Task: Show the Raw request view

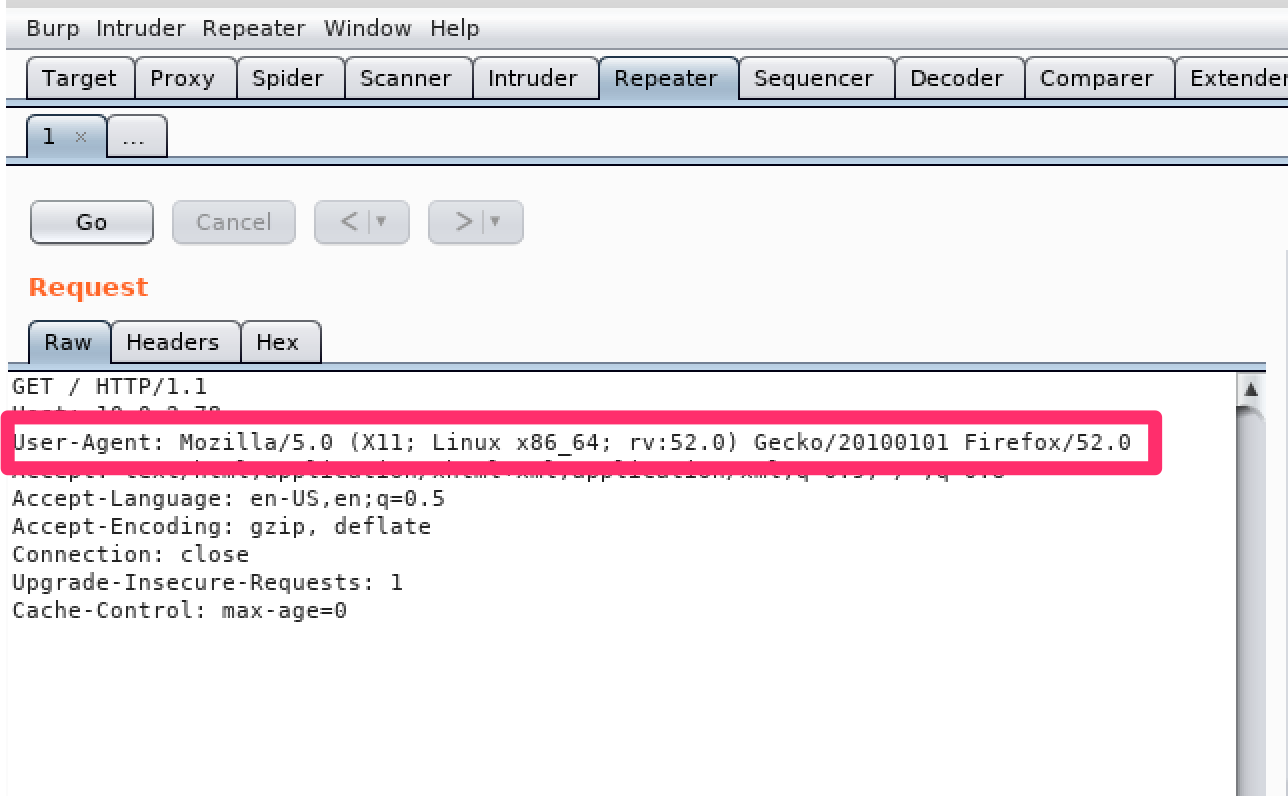Action: [68, 342]
